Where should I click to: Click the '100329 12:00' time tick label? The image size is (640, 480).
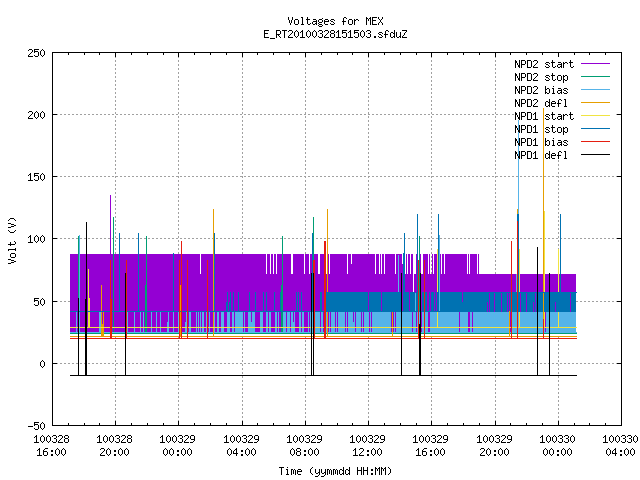[x=368, y=446]
